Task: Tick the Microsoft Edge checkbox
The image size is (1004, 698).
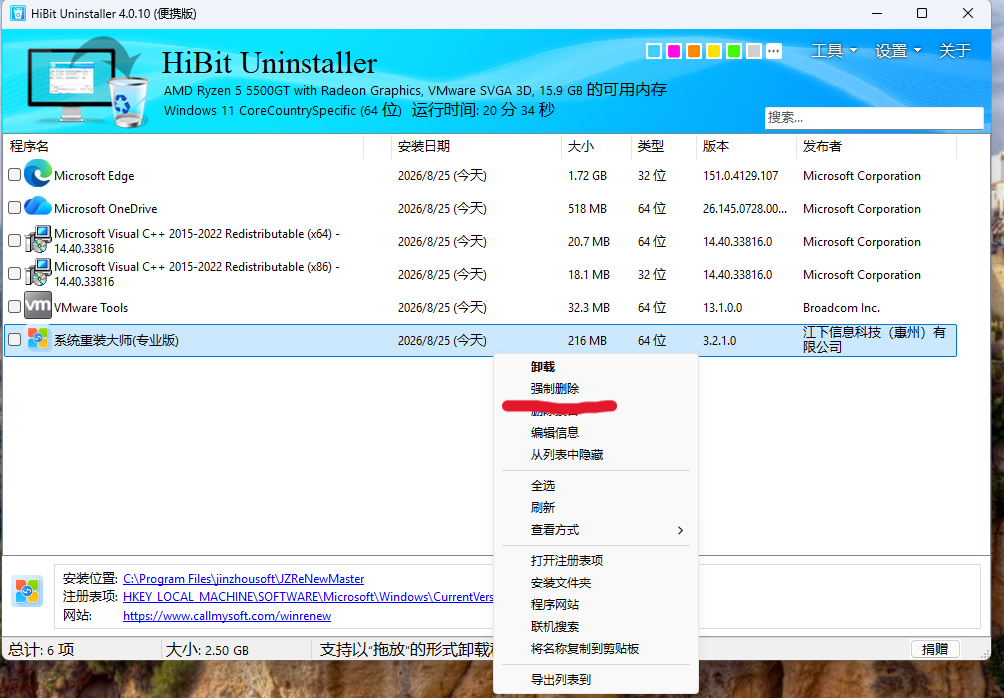Action: [x=15, y=175]
